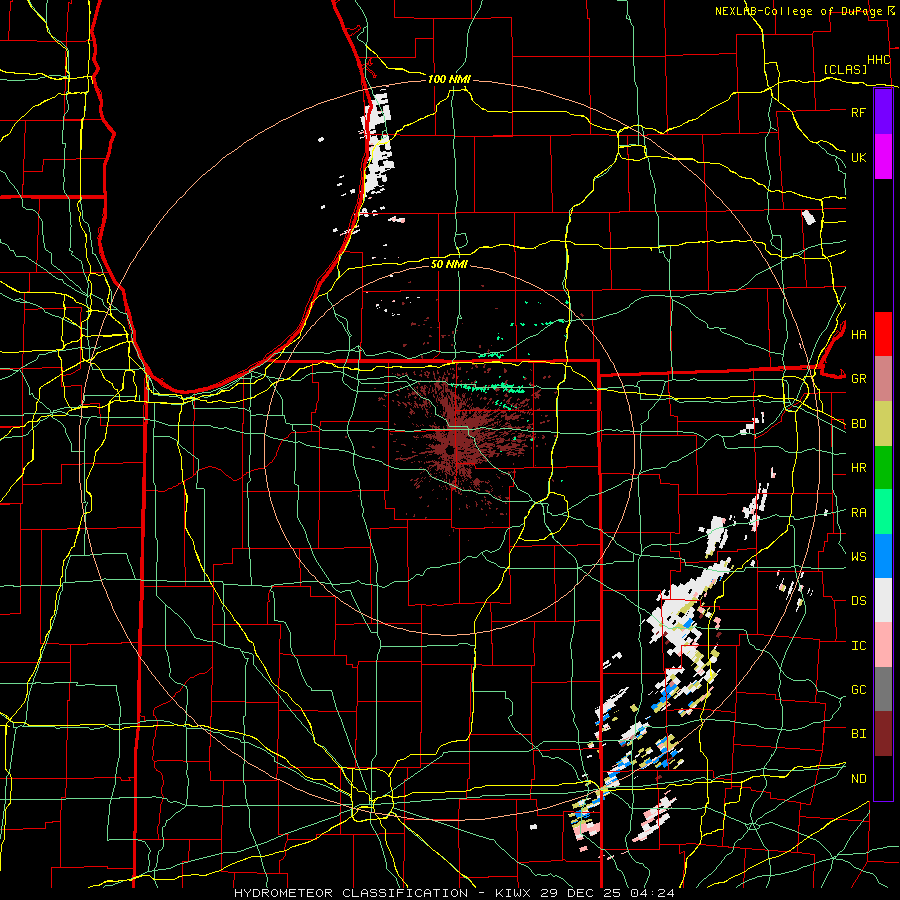
Task: Click the brown BI legend swatch
Action: point(883,734)
